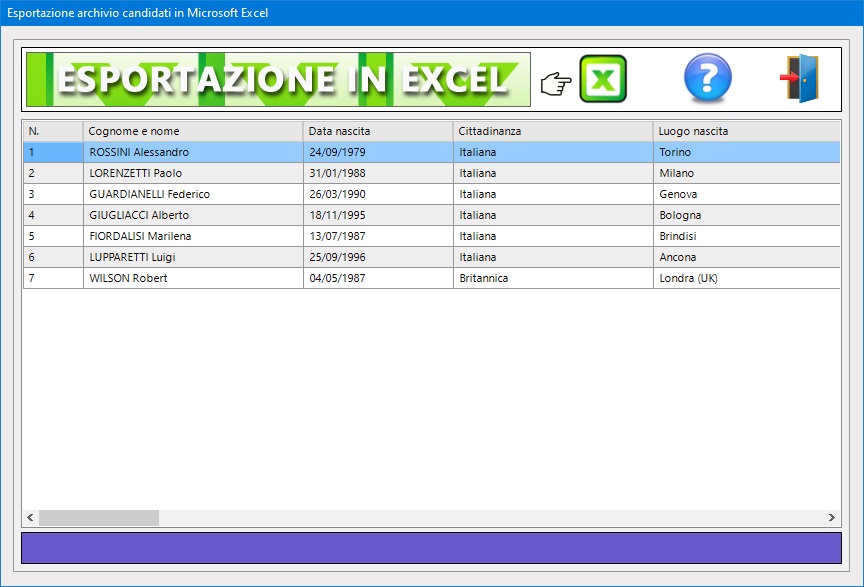Click the green Excel export icon
This screenshot has height=587, width=864.
pos(603,79)
